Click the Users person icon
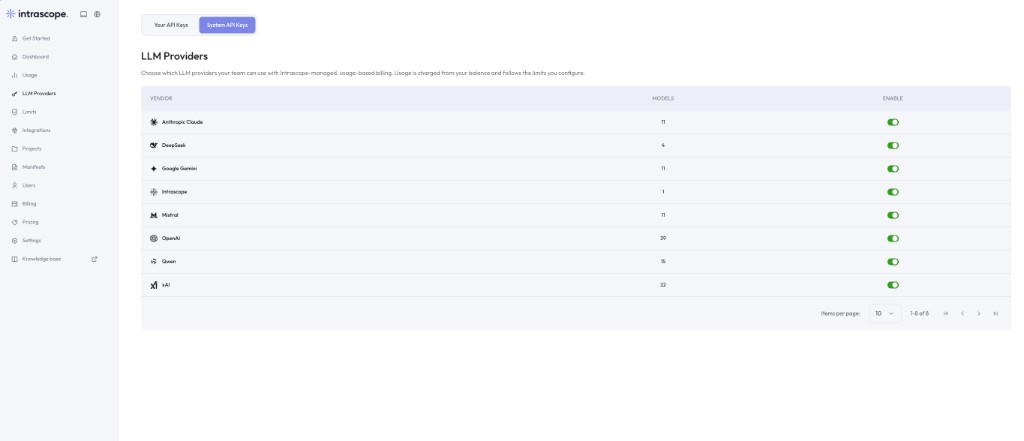The height and width of the screenshot is (441, 1024). 15,185
